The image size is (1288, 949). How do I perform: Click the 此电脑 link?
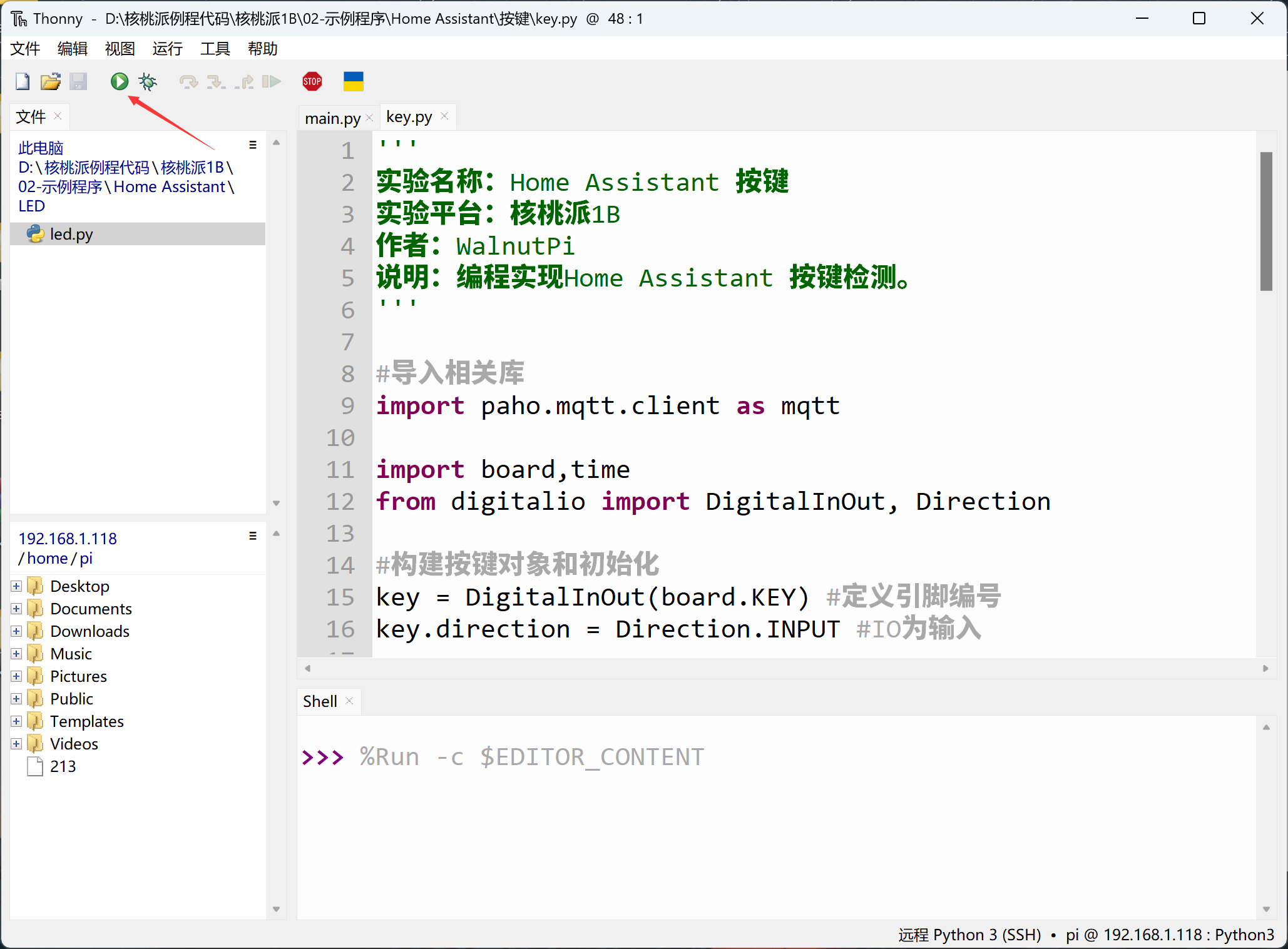click(41, 148)
